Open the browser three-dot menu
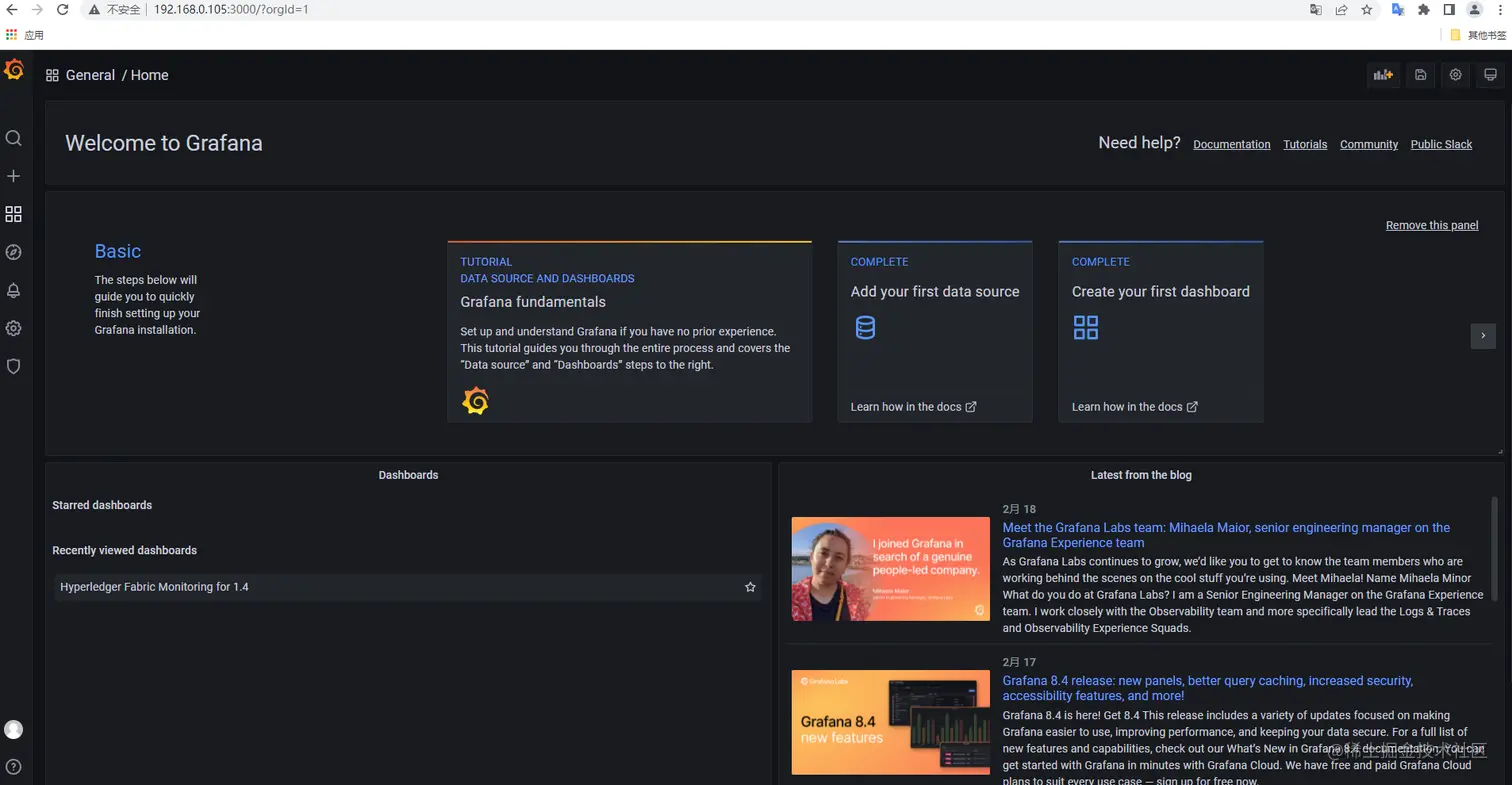Screen dimensions: 1512x785 [1499, 9]
